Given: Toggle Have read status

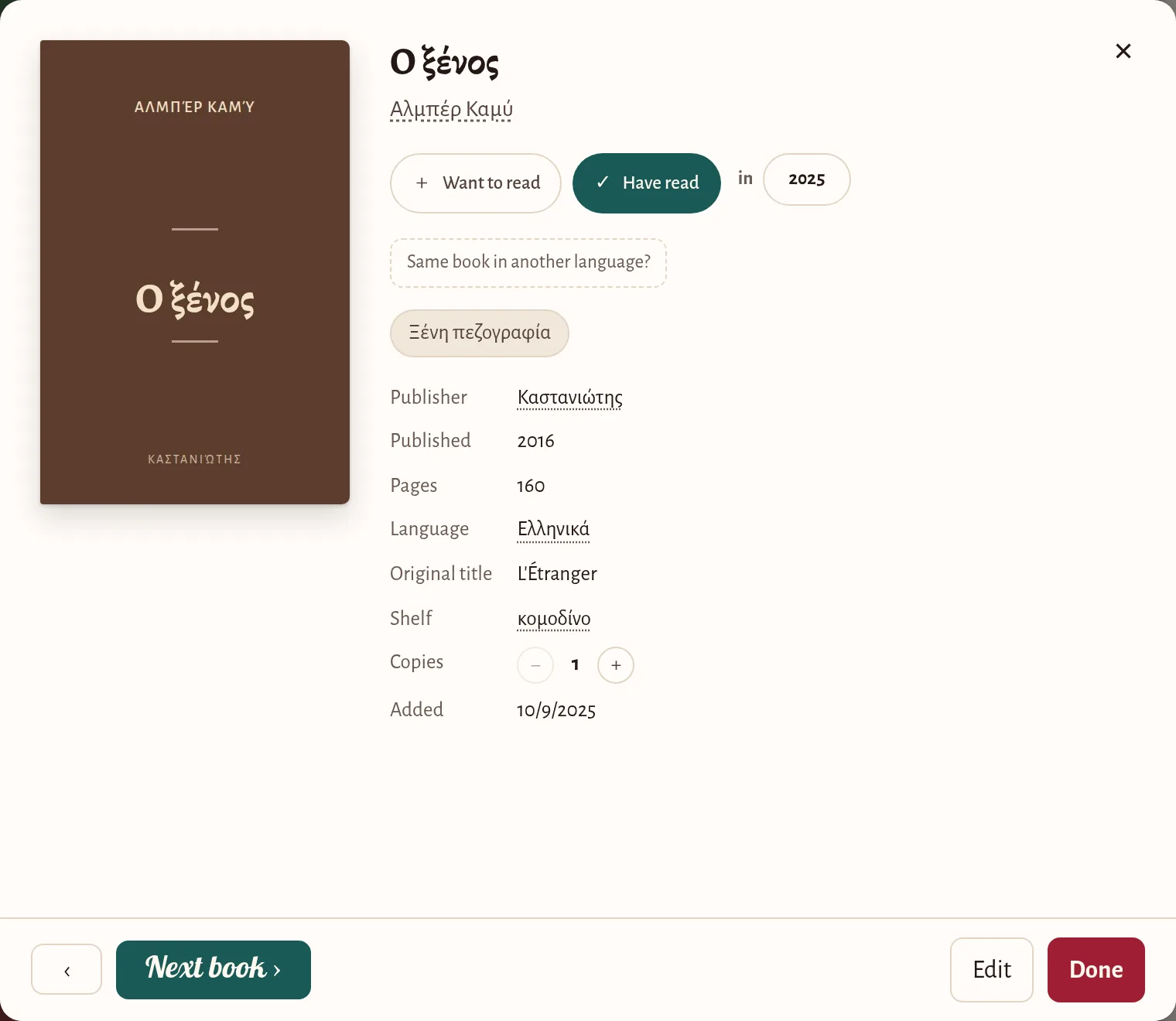Looking at the screenshot, I should 647,183.
